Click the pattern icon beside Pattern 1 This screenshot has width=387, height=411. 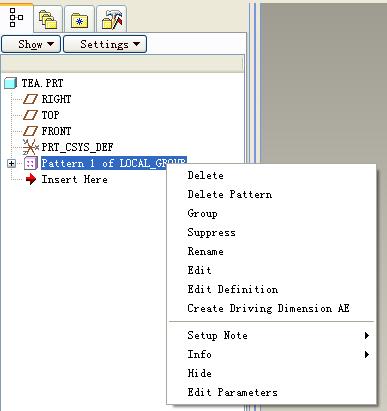tap(30, 163)
